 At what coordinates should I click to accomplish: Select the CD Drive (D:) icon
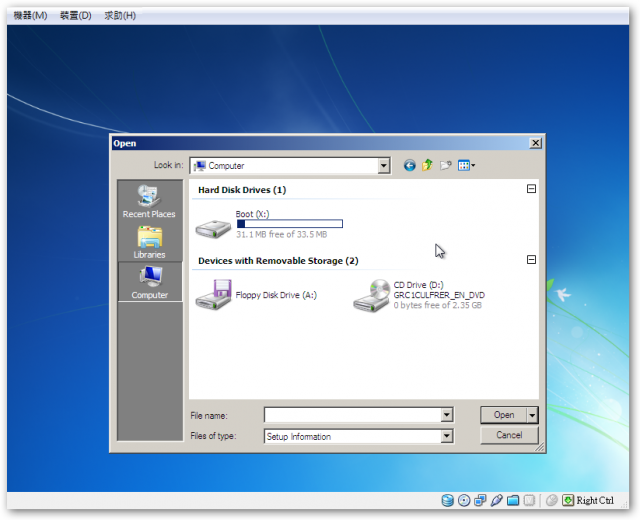371,296
